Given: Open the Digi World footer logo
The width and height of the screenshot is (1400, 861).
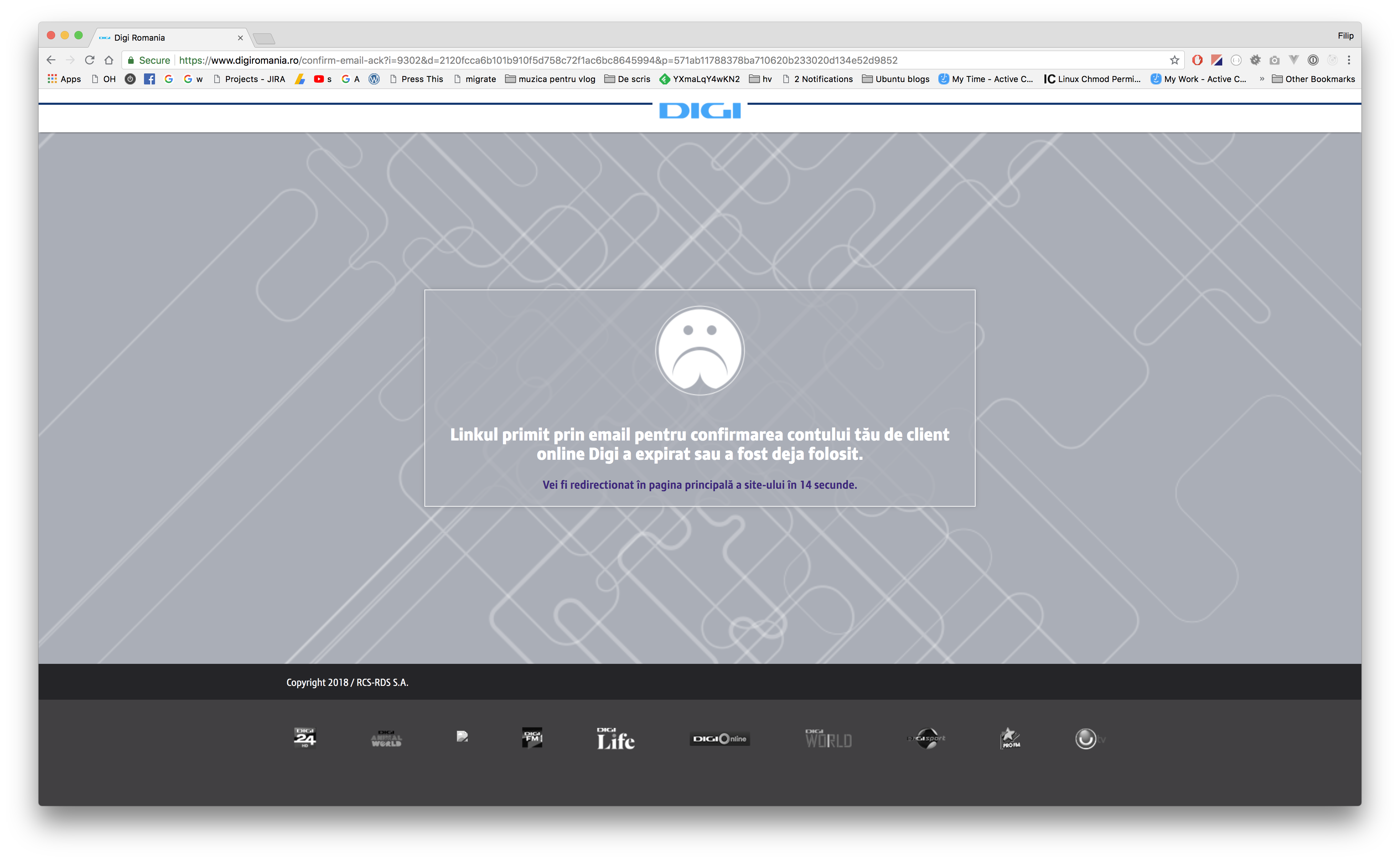Looking at the screenshot, I should point(828,739).
